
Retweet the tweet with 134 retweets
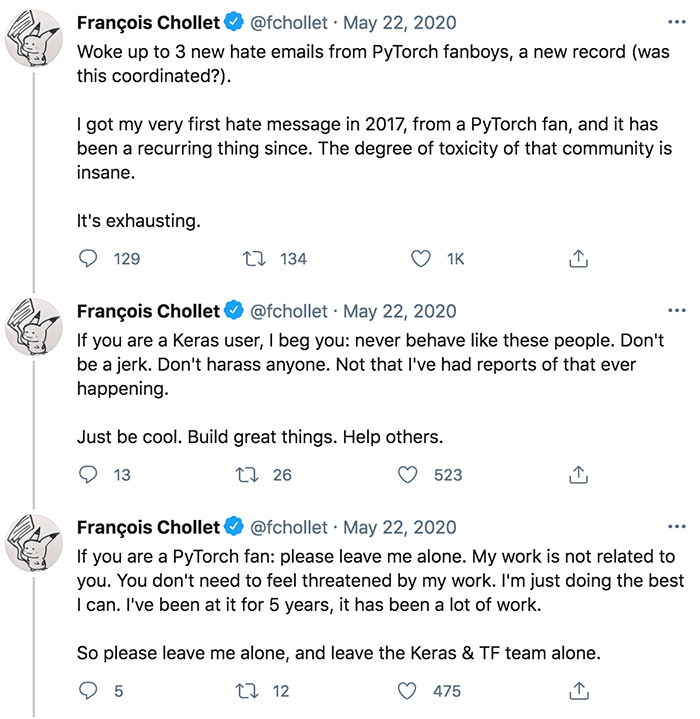pos(254,259)
